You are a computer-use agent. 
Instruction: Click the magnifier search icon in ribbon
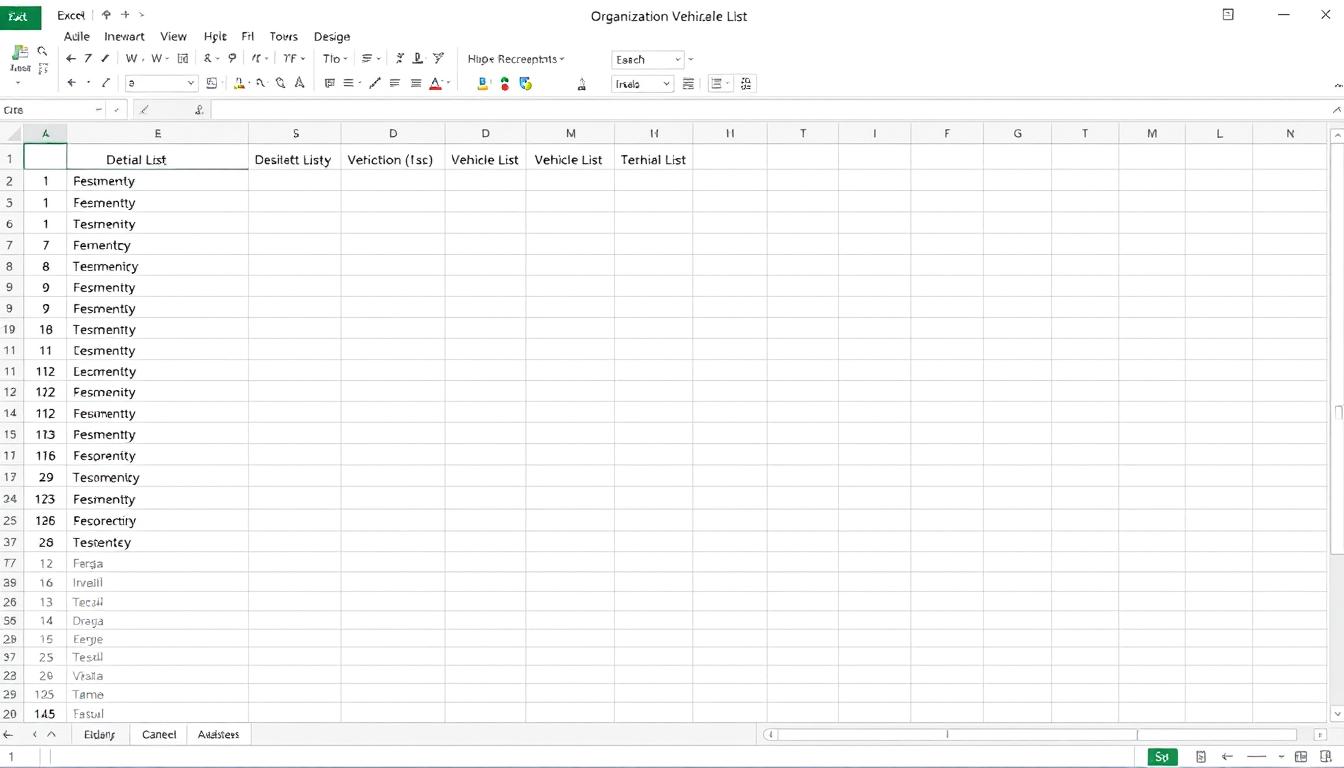click(42, 51)
